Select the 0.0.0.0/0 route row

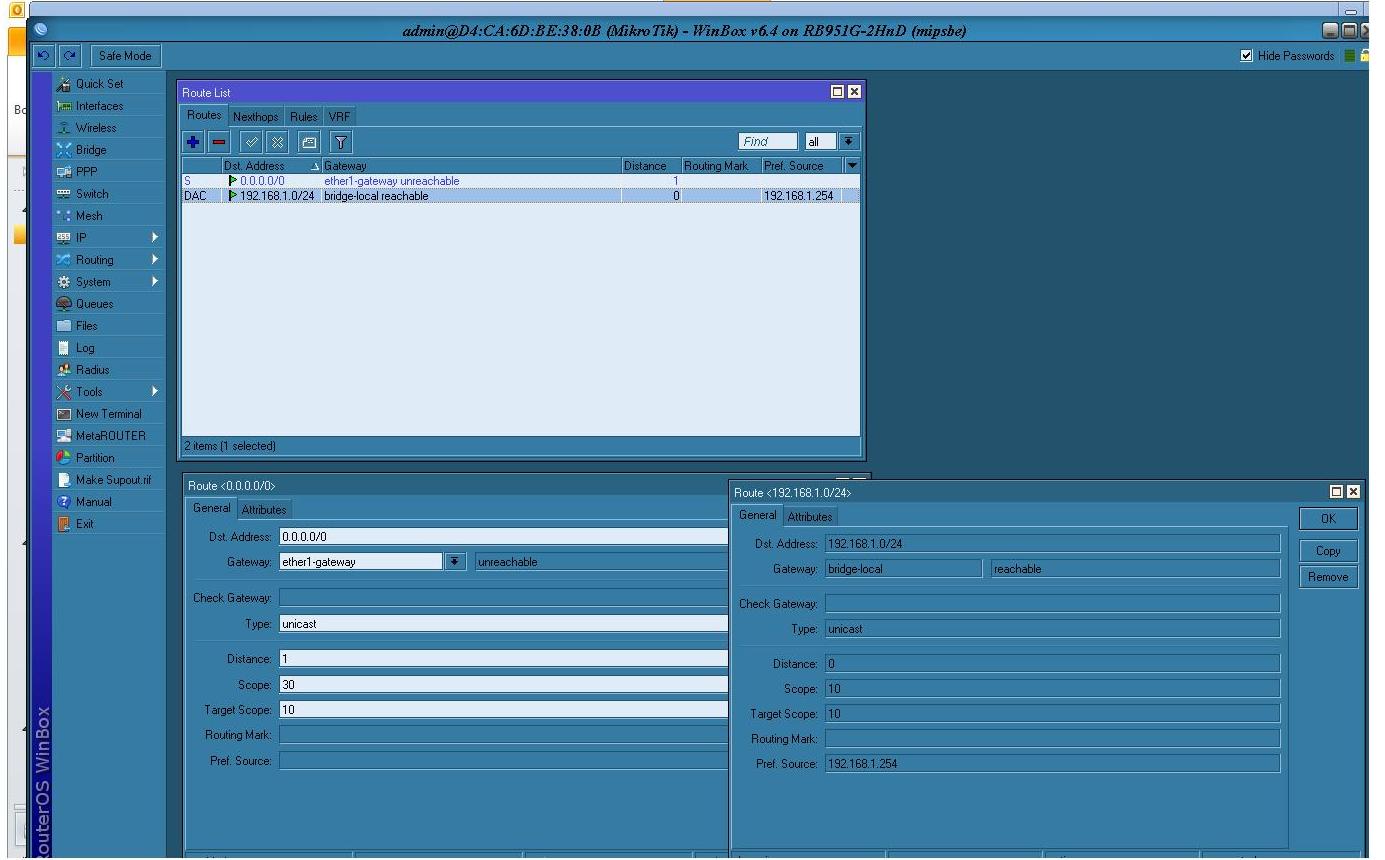click(520, 181)
